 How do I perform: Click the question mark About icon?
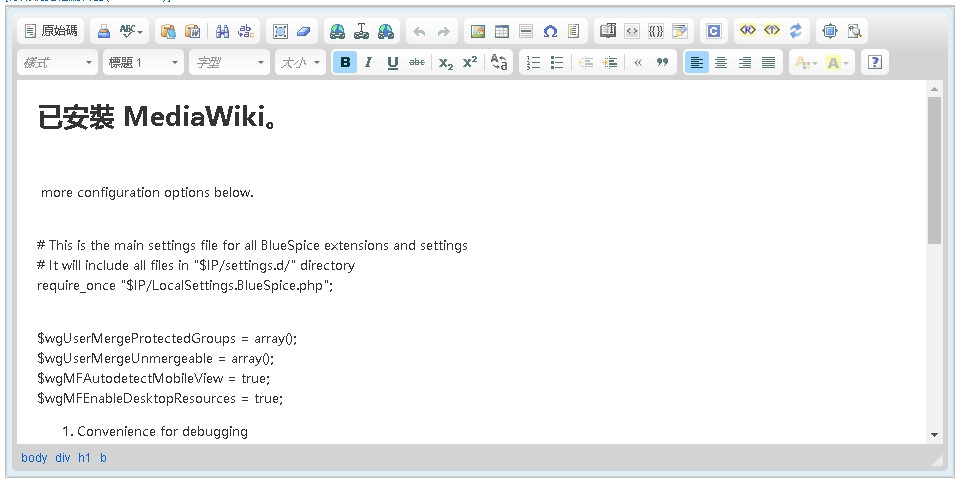click(875, 62)
